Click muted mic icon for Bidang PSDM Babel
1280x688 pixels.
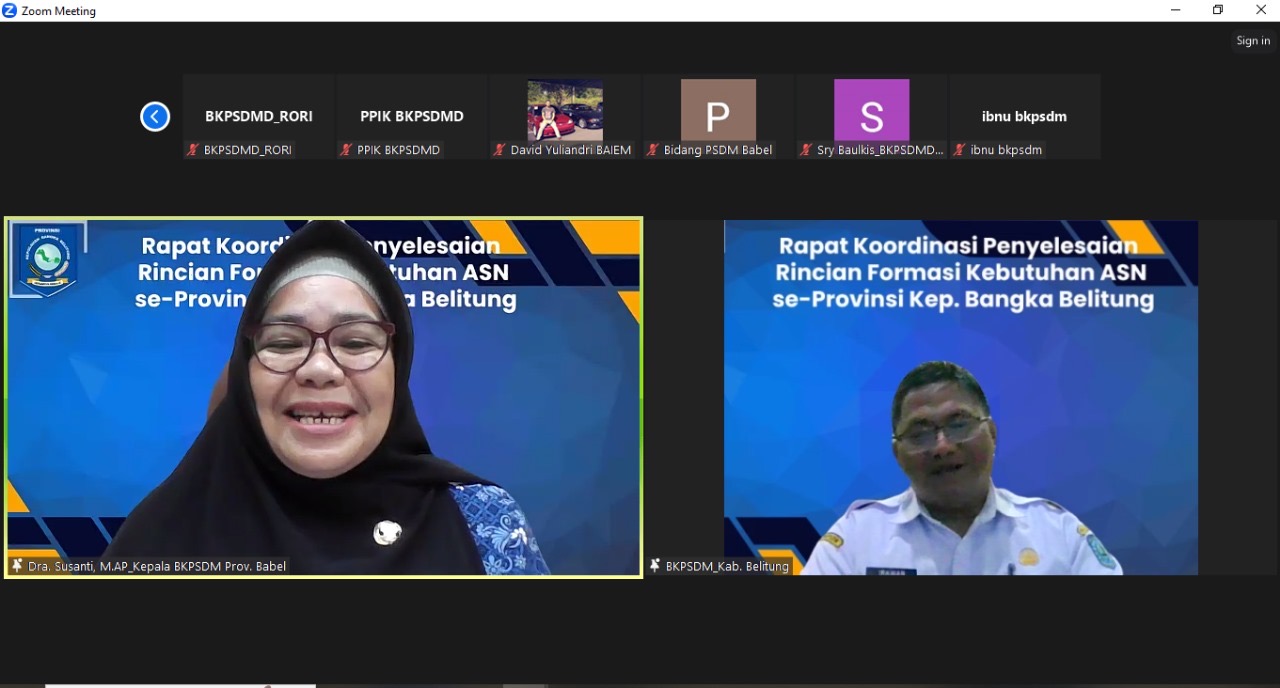(x=653, y=150)
